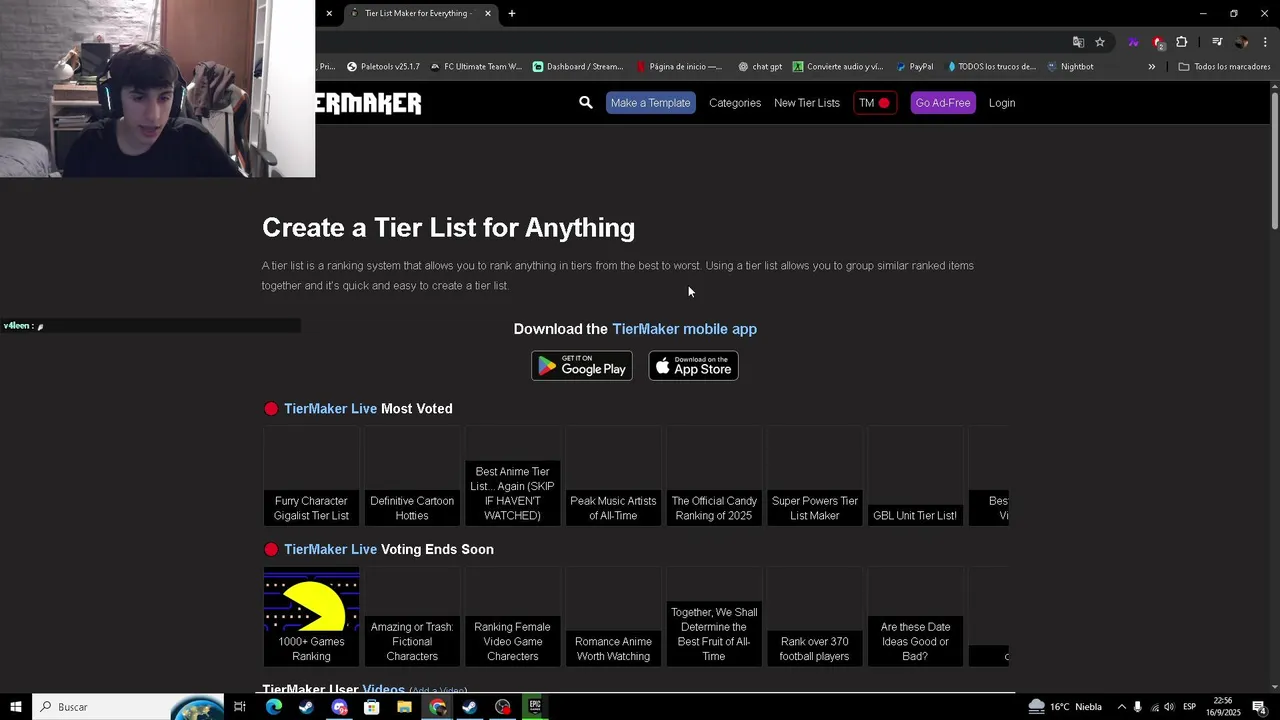Expand the bookmarks overflow chevron
The height and width of the screenshot is (720, 1280).
1151,67
